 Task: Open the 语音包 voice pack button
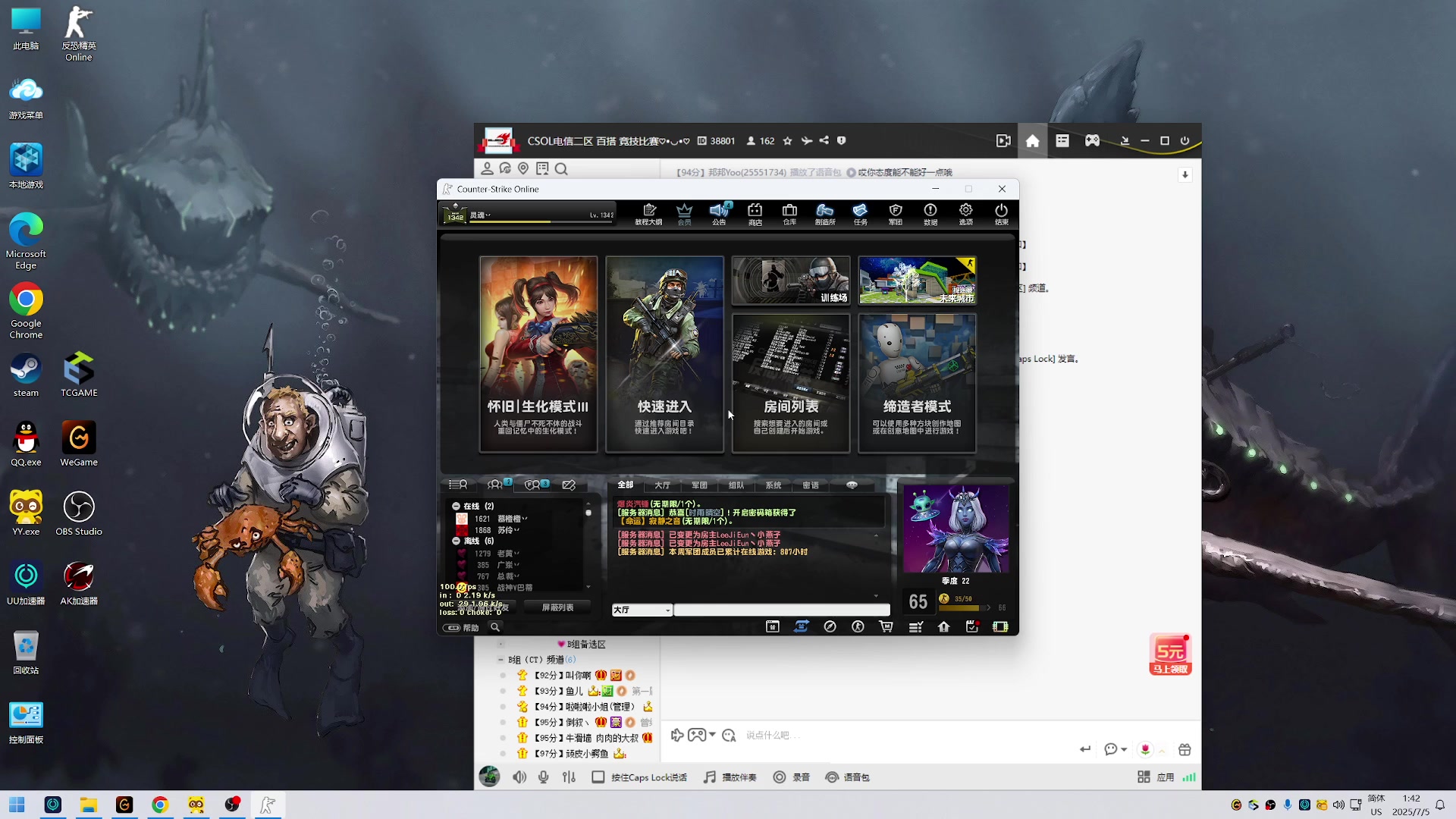(x=847, y=777)
